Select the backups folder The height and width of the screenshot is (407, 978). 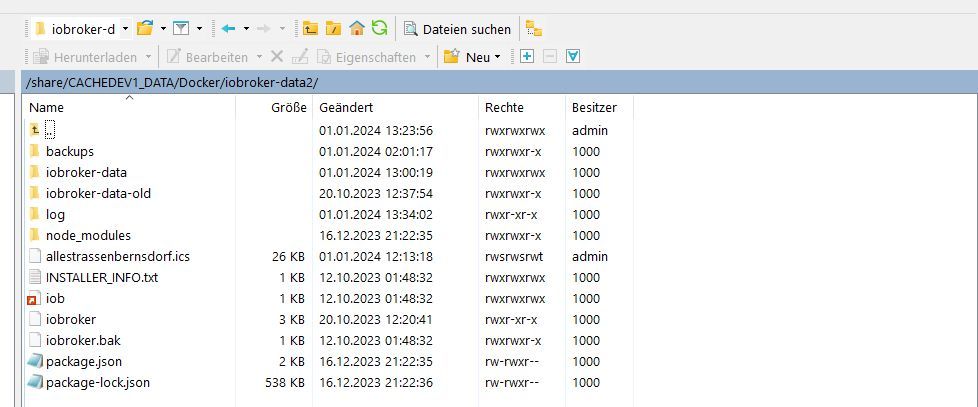(70, 151)
